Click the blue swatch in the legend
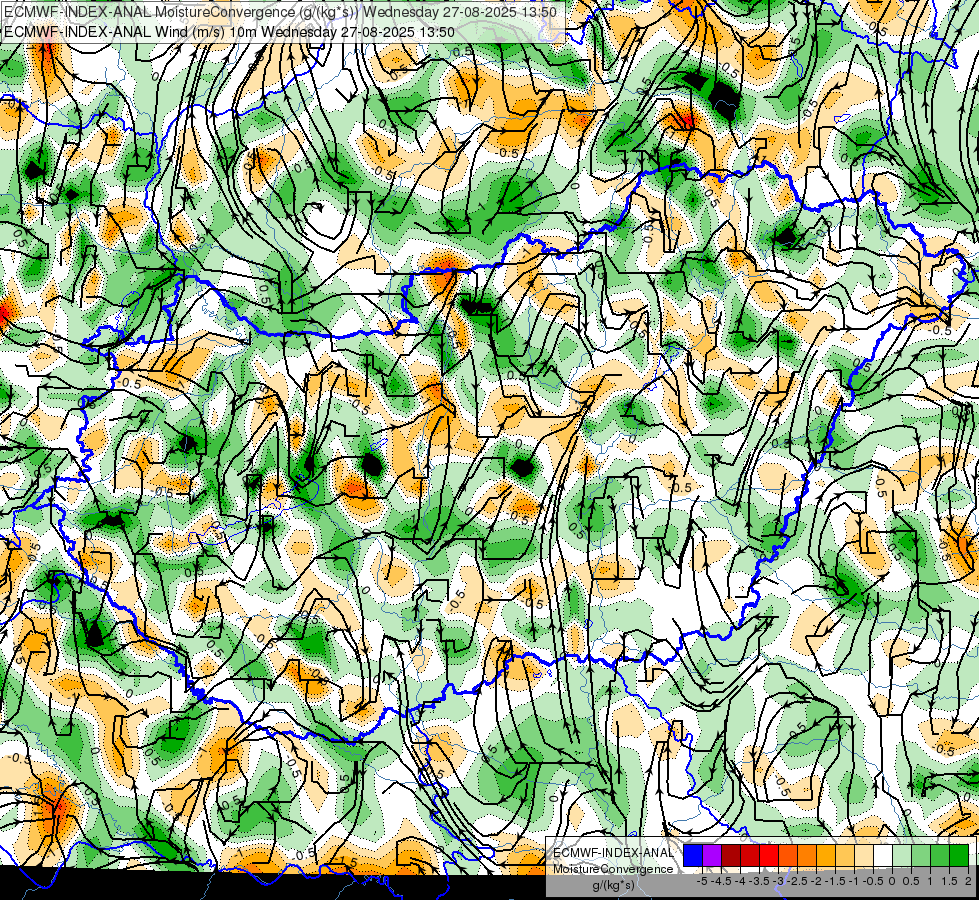This screenshot has width=979, height=900. coord(693,855)
